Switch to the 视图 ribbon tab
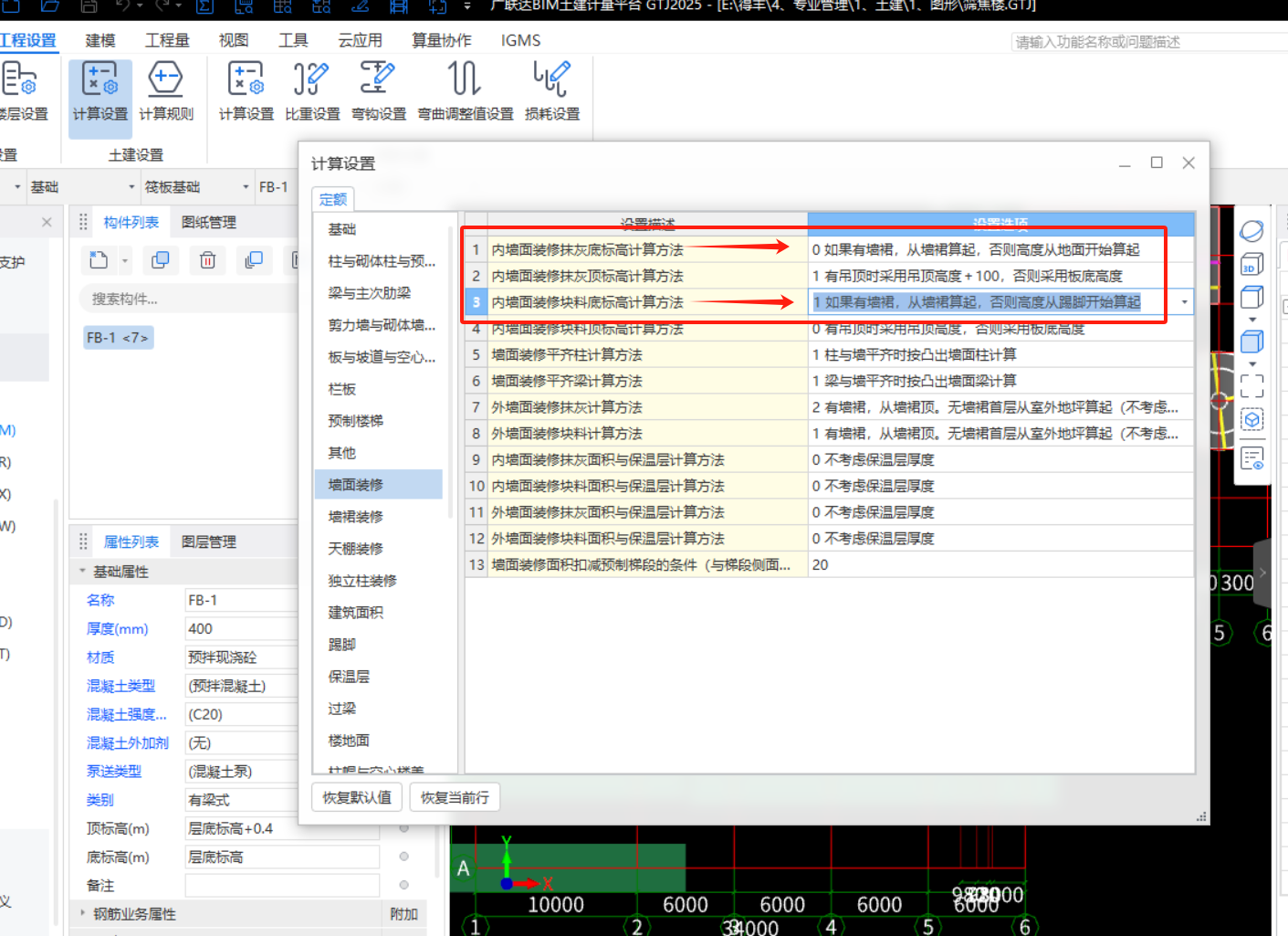The height and width of the screenshot is (936, 1288). coord(234,40)
